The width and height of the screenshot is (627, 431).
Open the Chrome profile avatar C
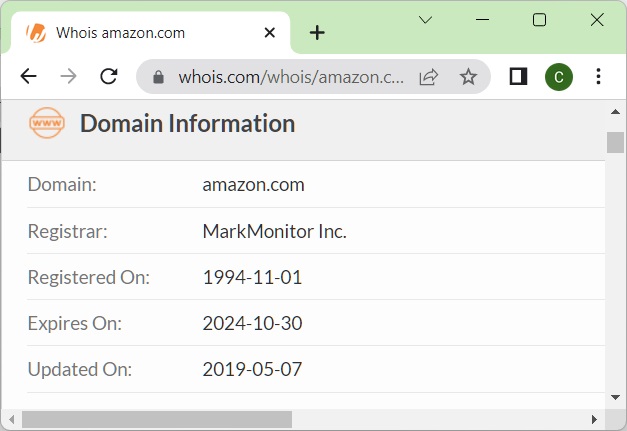coord(559,77)
